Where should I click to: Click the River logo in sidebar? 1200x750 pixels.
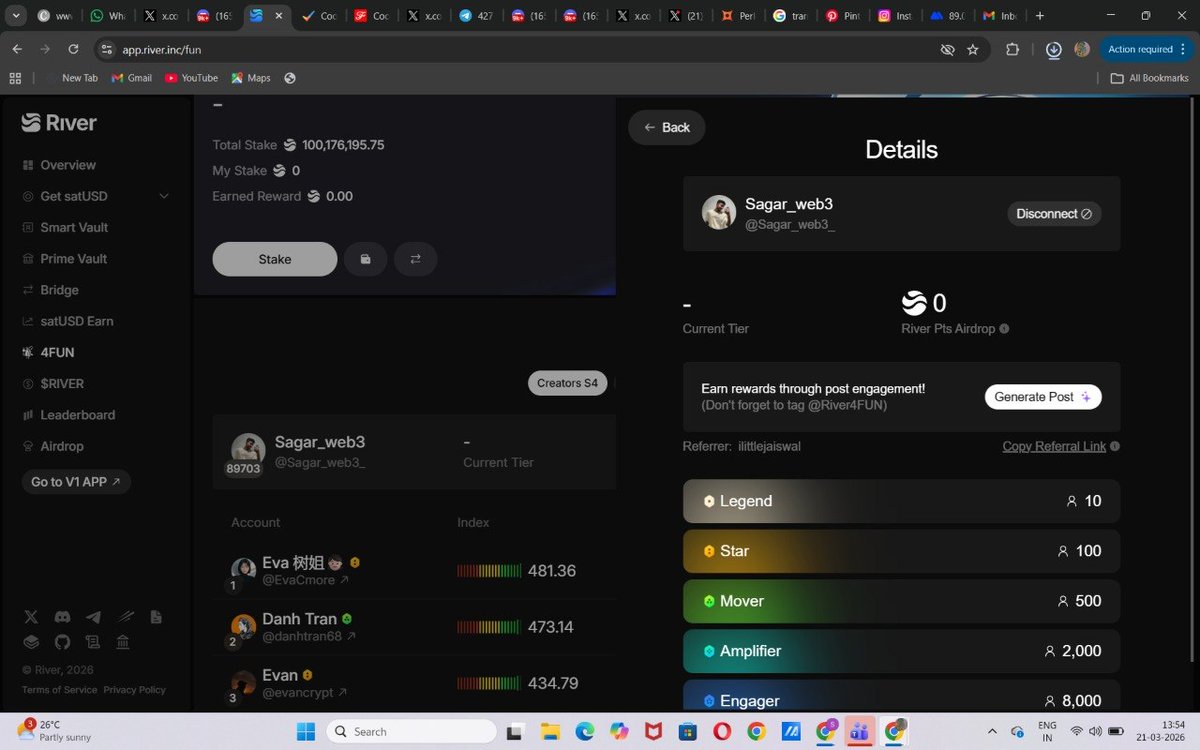[60, 123]
